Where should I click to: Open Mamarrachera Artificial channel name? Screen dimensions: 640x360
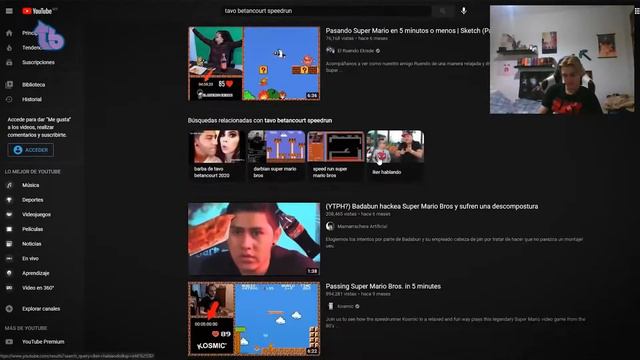click(362, 226)
